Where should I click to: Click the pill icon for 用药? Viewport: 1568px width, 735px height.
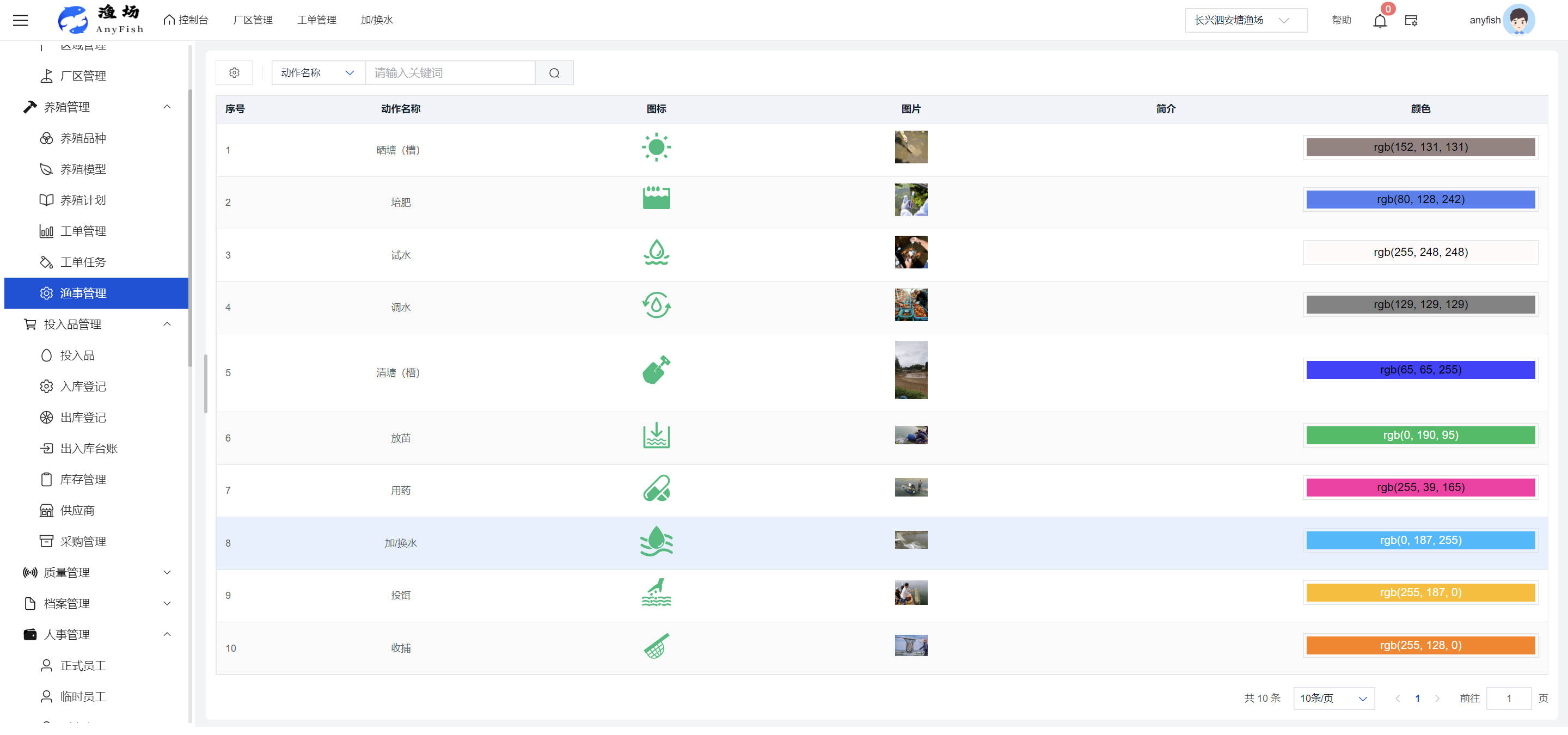pyautogui.click(x=656, y=488)
